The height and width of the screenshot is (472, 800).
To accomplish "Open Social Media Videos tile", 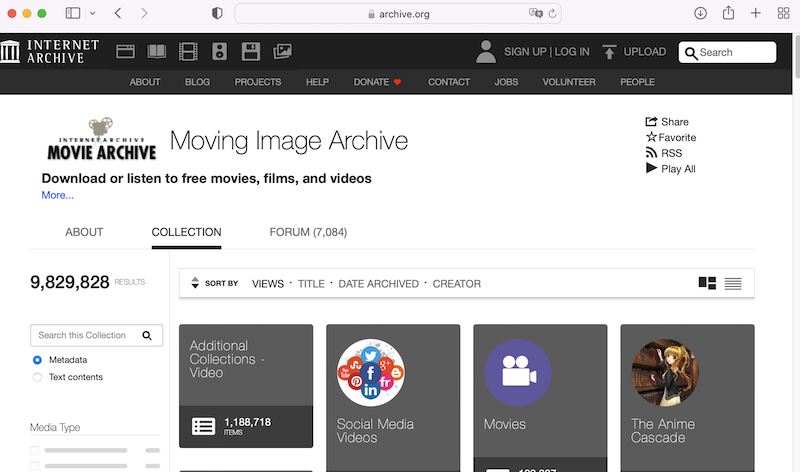I will point(393,398).
